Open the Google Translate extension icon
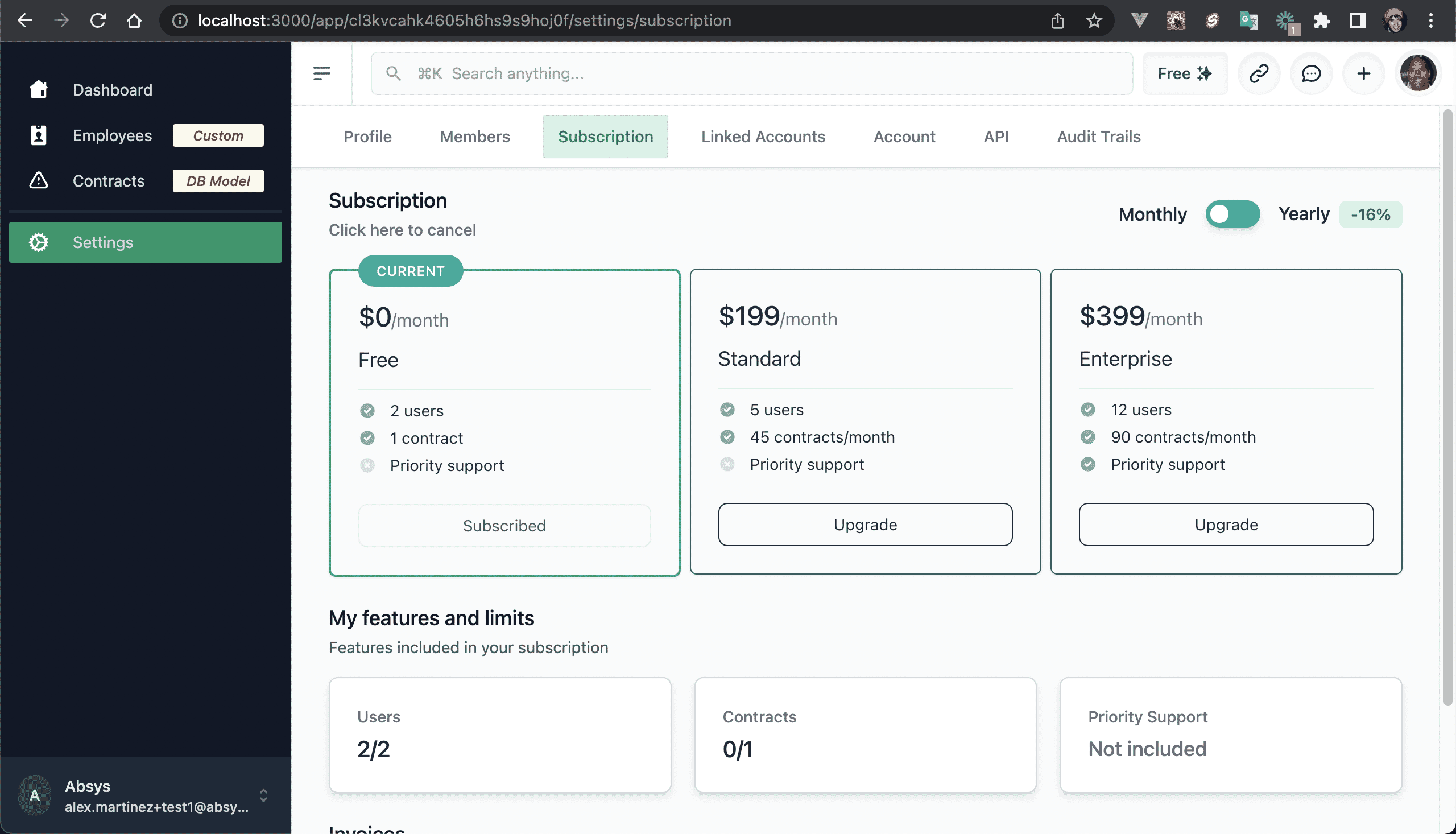This screenshot has height=834, width=1456. point(1248,20)
